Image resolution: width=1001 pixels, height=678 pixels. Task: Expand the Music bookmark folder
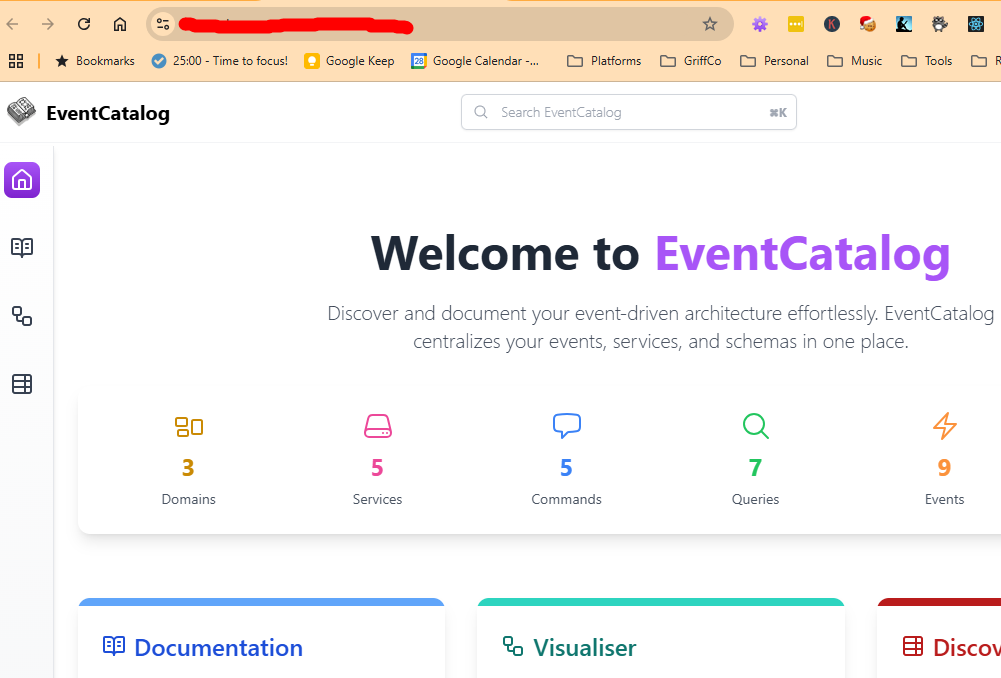click(x=854, y=61)
